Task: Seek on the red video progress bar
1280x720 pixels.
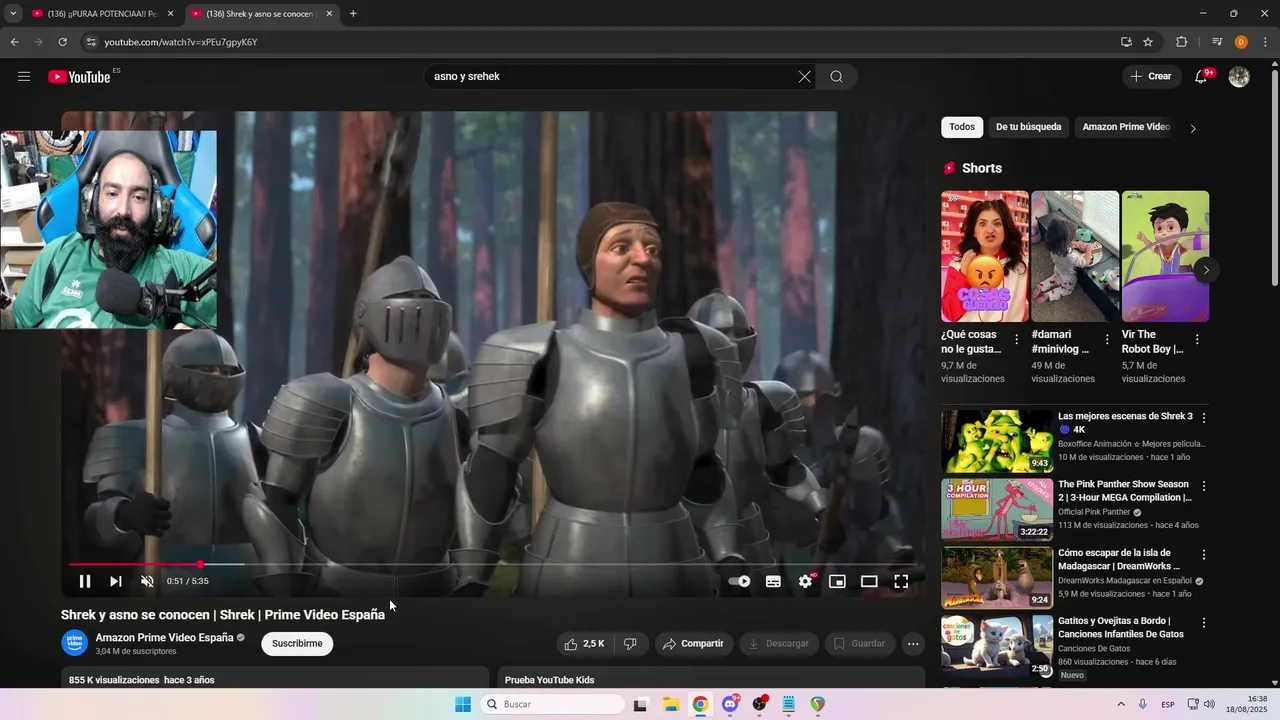Action: click(492, 565)
